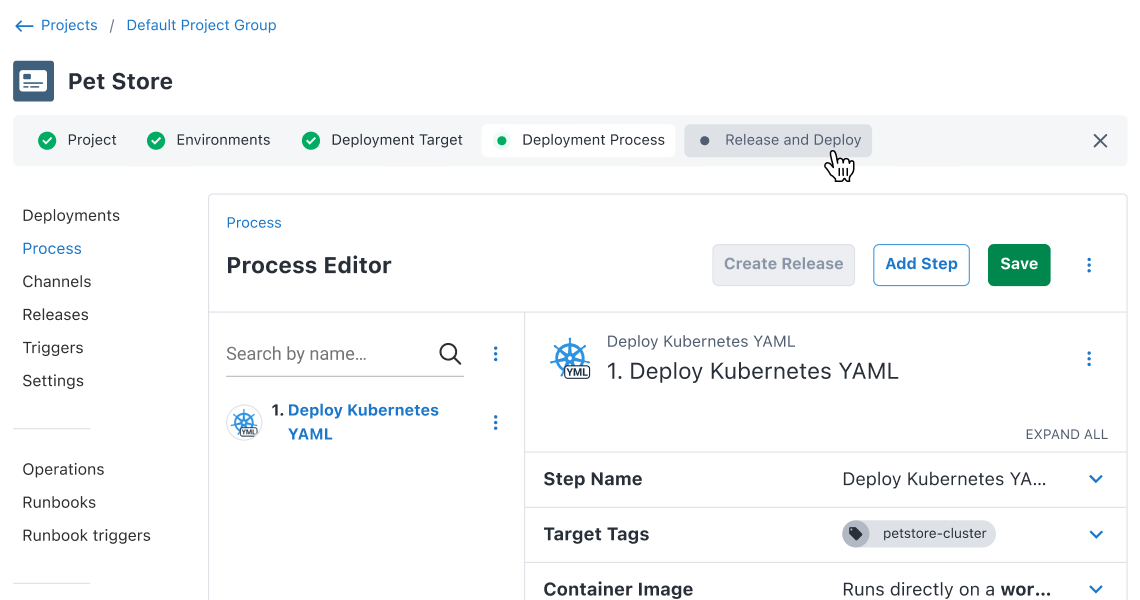
Task: Click the Save button
Action: pyautogui.click(x=1019, y=265)
